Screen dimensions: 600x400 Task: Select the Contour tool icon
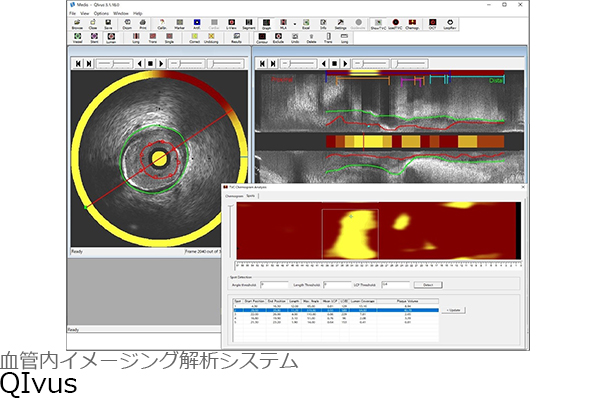tap(262, 38)
